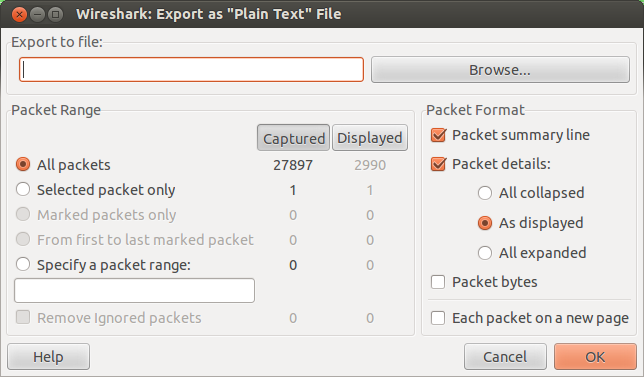Toggle the Captured packets button
The image size is (644, 377).
(293, 138)
